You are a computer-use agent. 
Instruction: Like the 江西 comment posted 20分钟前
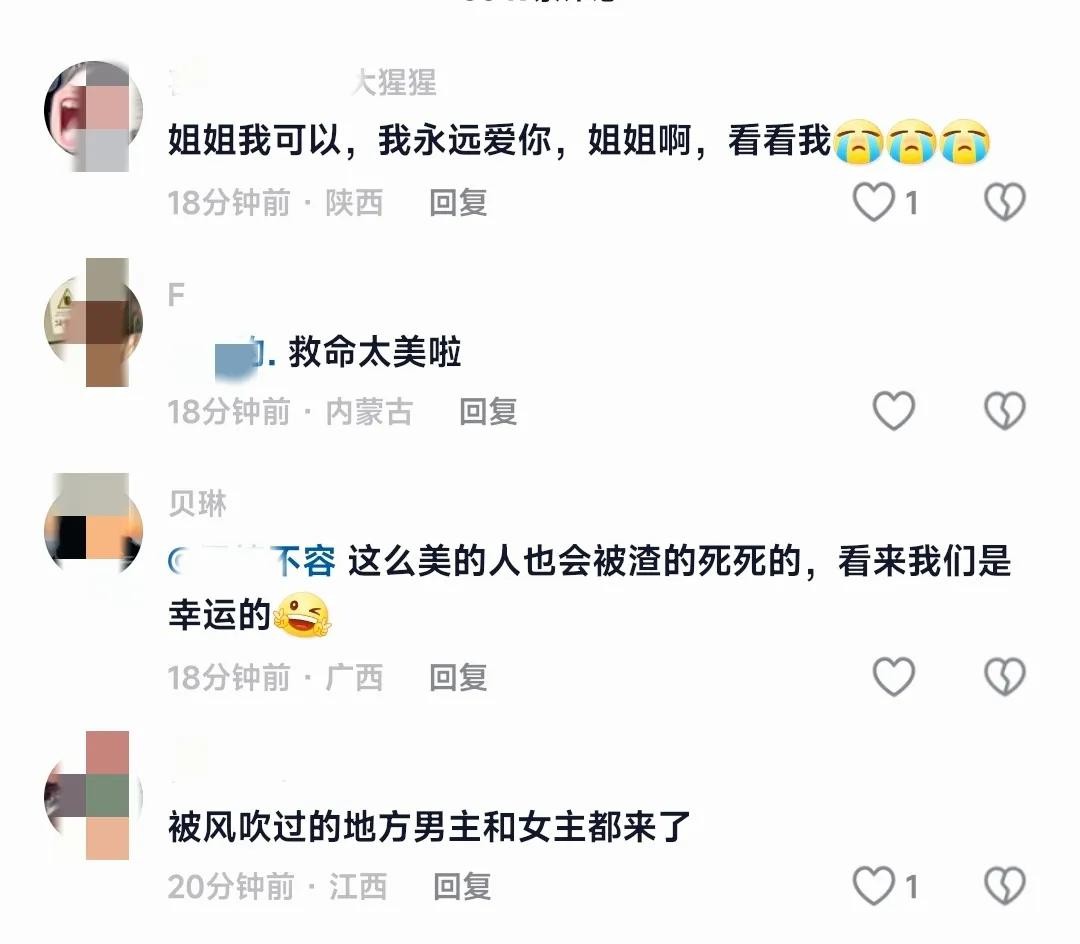click(x=873, y=885)
